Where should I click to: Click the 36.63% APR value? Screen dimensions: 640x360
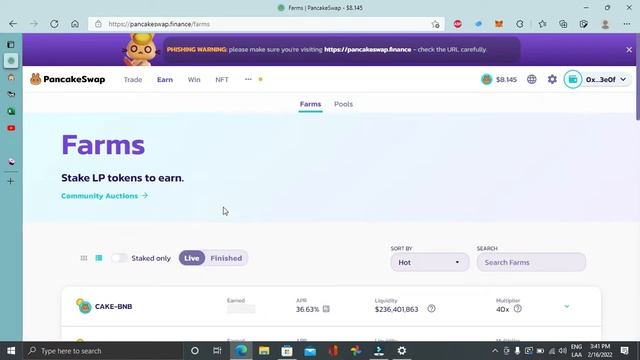pyautogui.click(x=307, y=309)
